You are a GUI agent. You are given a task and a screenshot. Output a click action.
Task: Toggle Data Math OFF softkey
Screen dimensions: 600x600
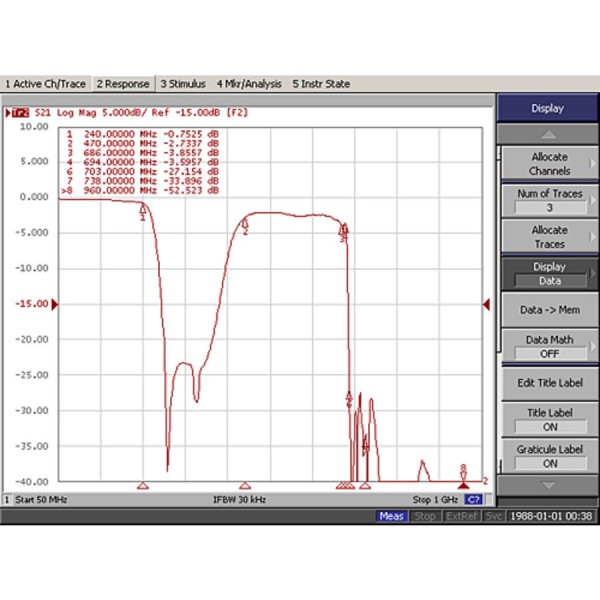pos(548,346)
